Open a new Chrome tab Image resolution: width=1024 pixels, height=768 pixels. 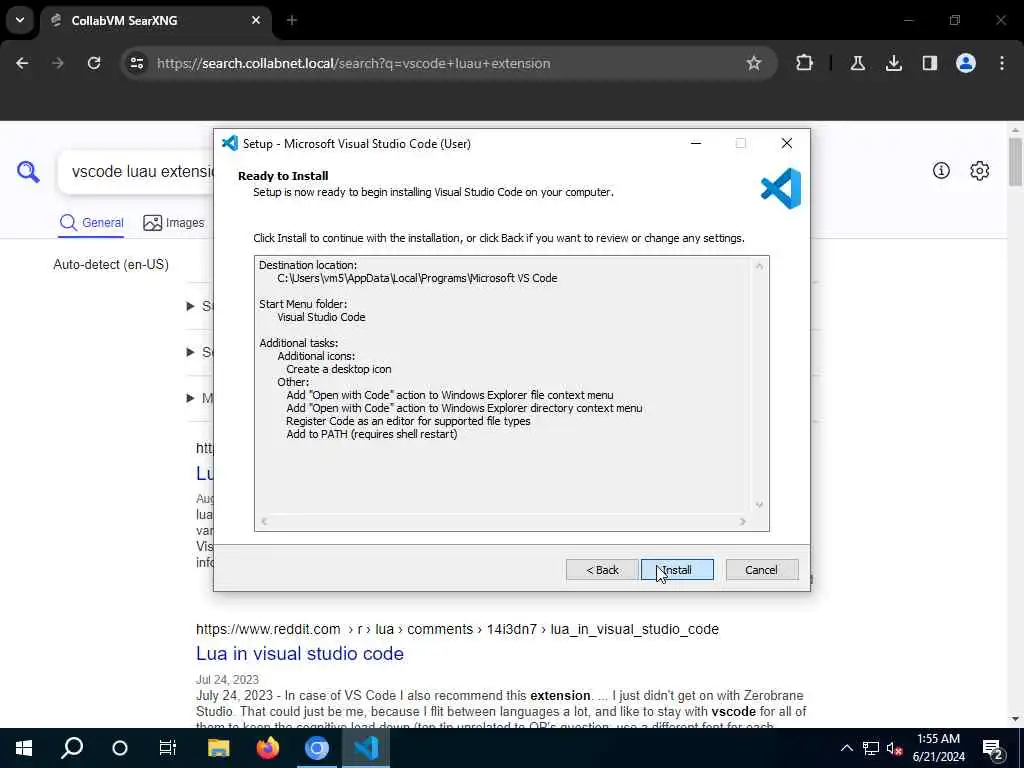pyautogui.click(x=292, y=20)
